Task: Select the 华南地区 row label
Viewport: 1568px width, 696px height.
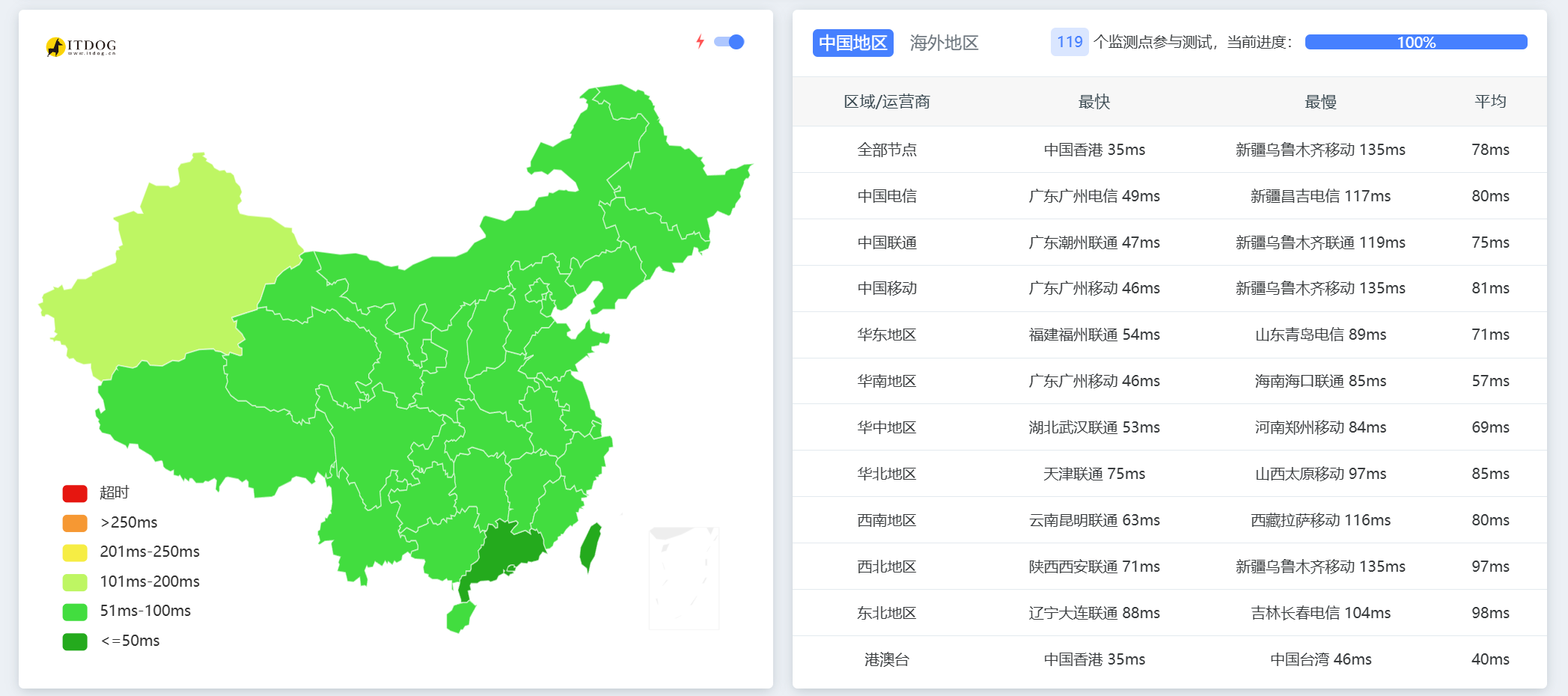Action: [887, 381]
